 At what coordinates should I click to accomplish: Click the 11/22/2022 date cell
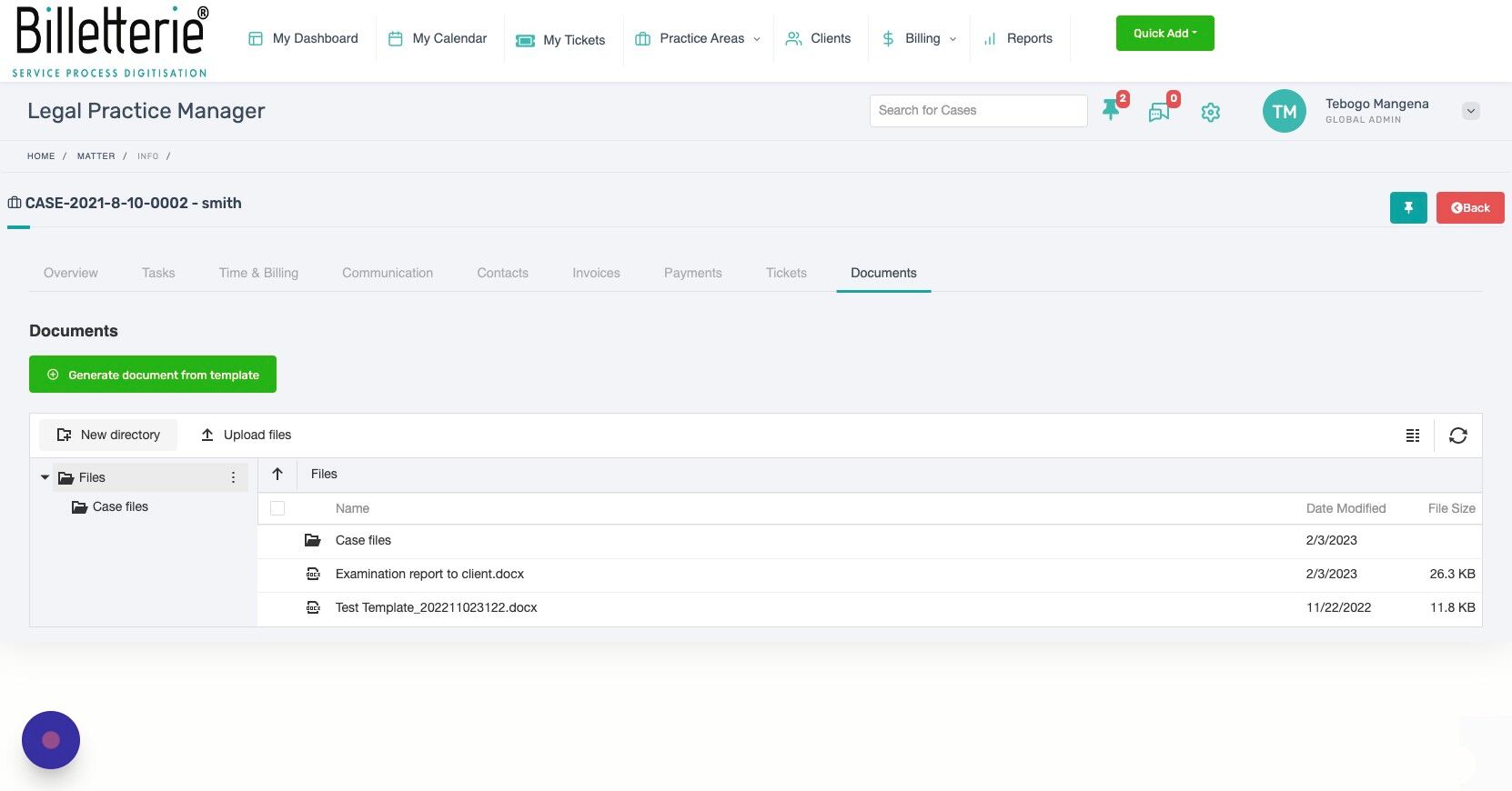click(1338, 607)
